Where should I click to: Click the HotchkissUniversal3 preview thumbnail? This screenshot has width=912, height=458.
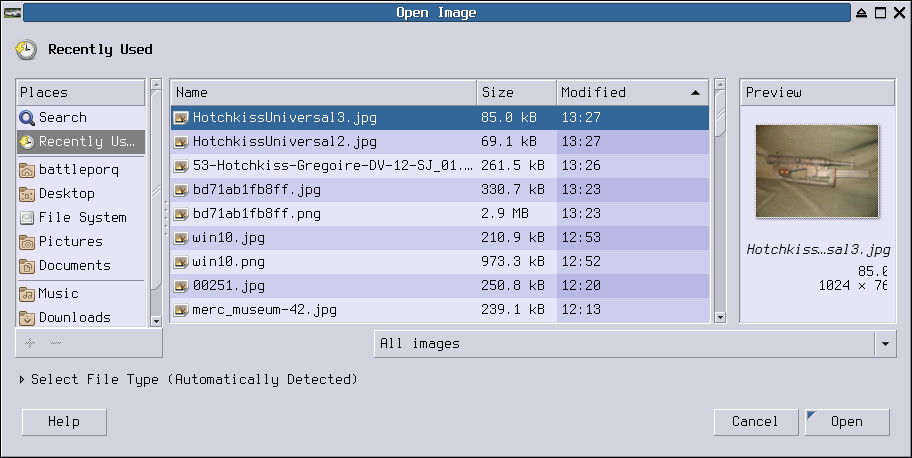tap(817, 172)
